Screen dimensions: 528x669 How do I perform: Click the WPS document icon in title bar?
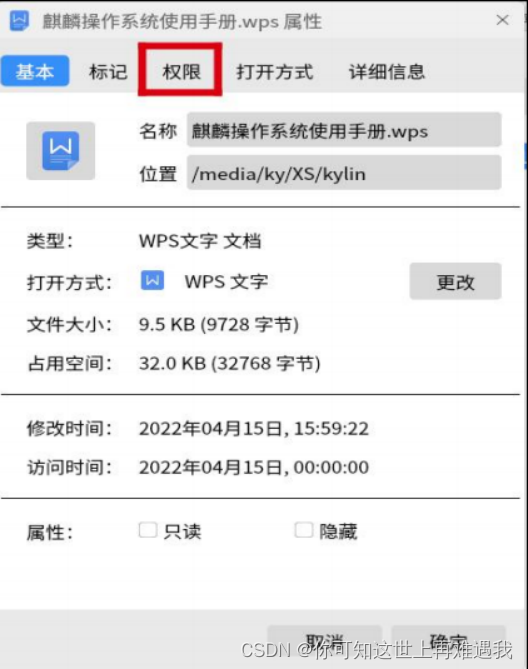coord(20,21)
